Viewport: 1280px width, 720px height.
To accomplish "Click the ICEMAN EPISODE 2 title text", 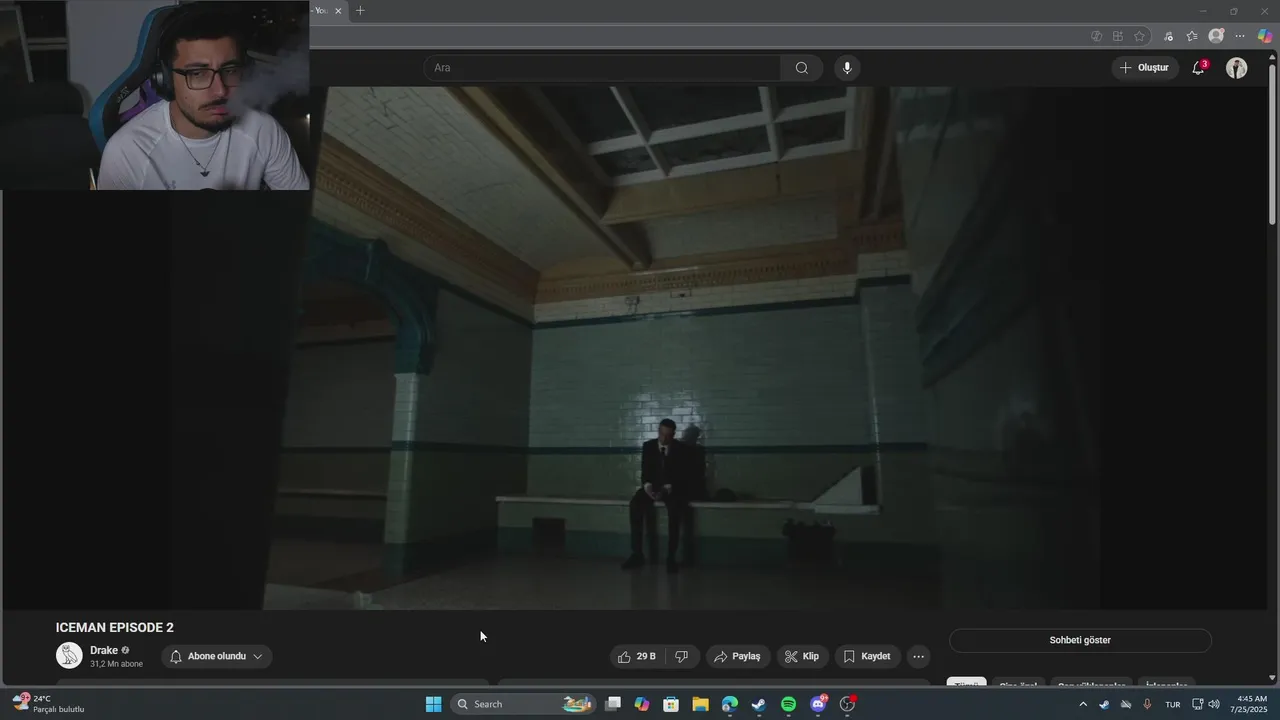I will point(115,628).
